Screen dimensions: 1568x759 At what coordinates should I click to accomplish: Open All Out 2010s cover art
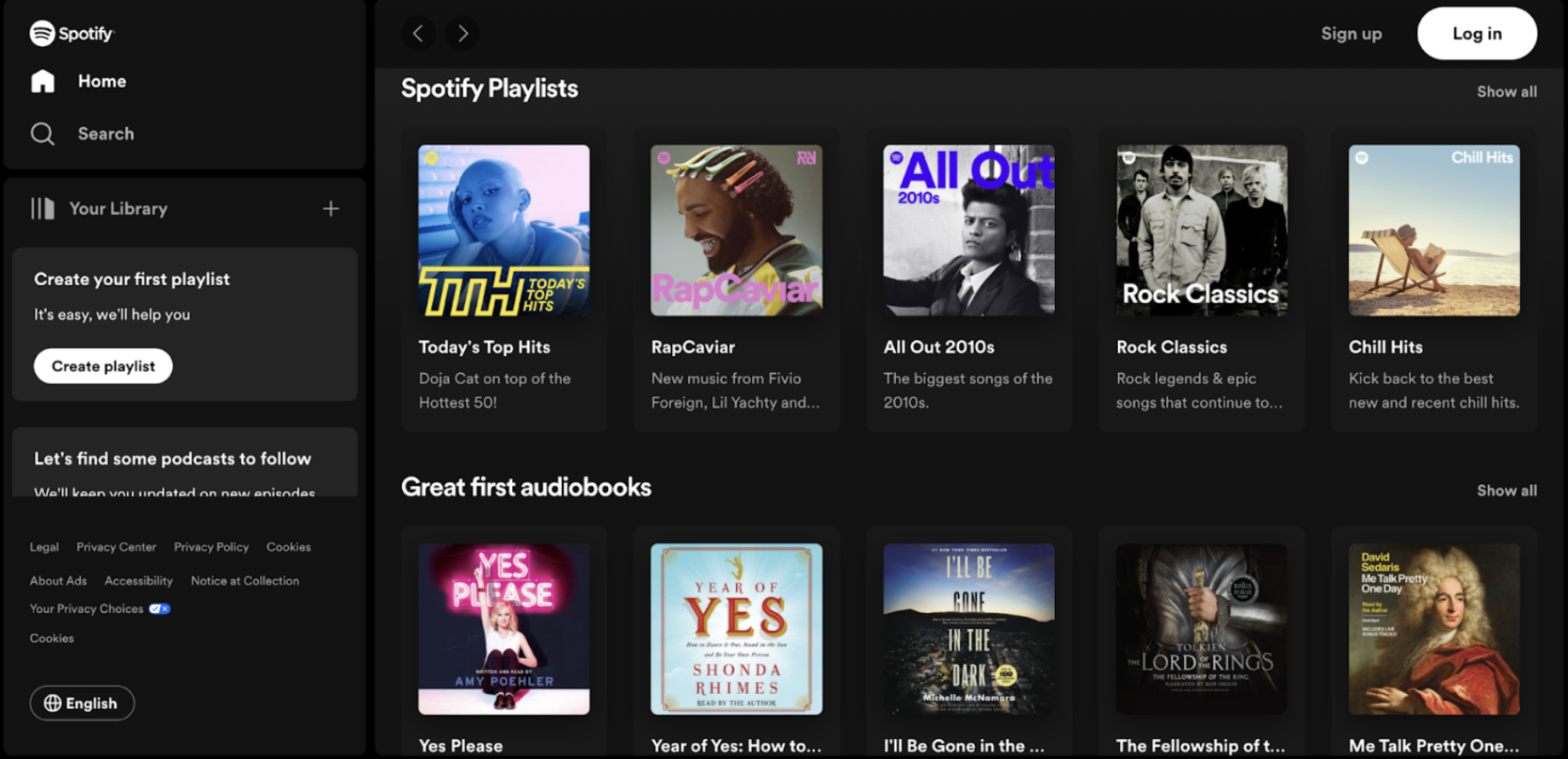[969, 230]
